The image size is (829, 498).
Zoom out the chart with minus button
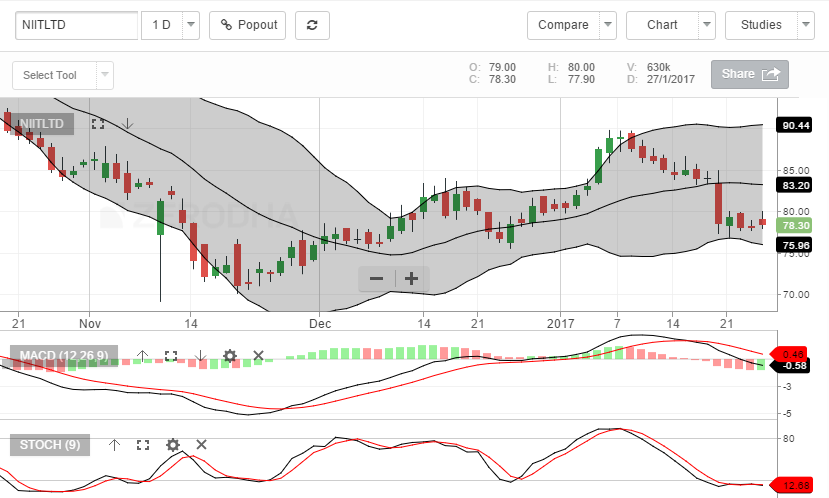(x=376, y=279)
